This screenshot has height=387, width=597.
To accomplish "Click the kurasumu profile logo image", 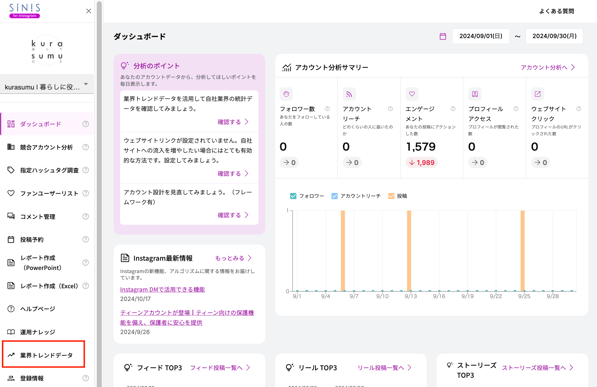I will (47, 50).
